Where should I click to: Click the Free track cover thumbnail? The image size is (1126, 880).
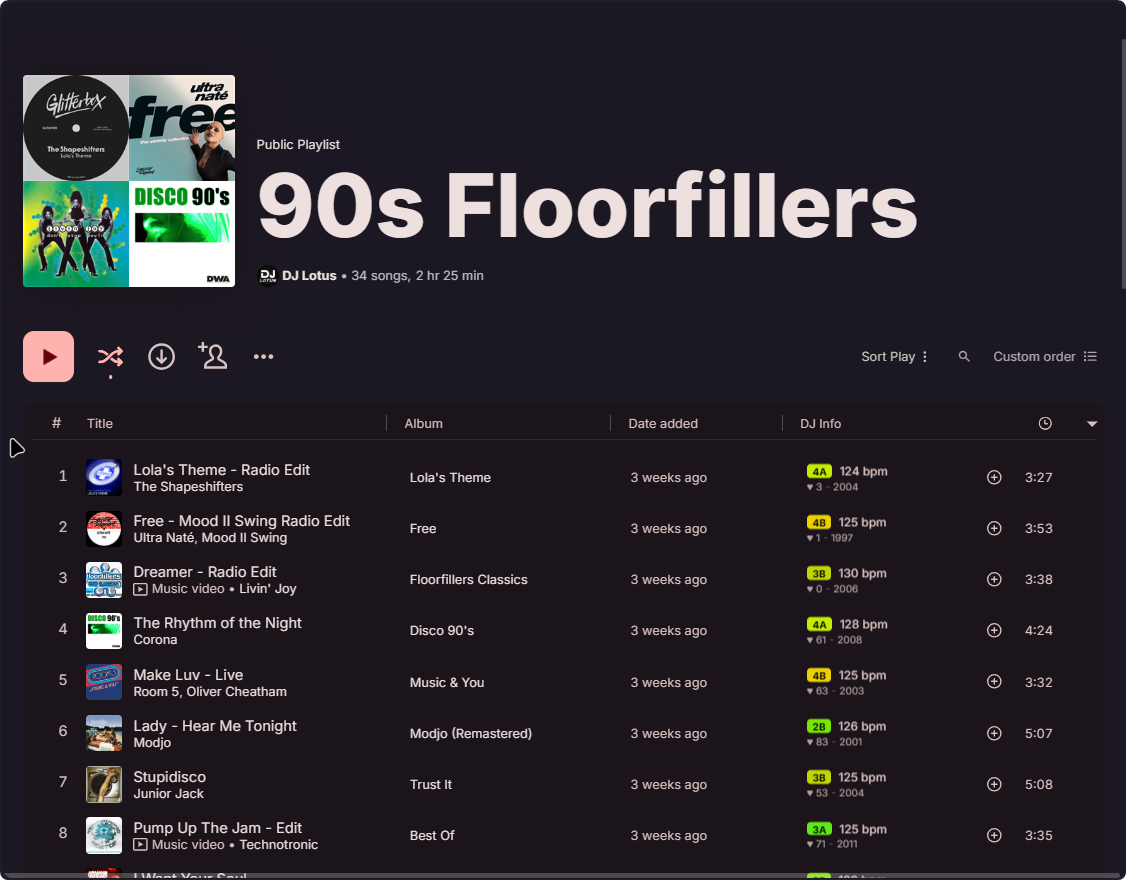tap(104, 529)
